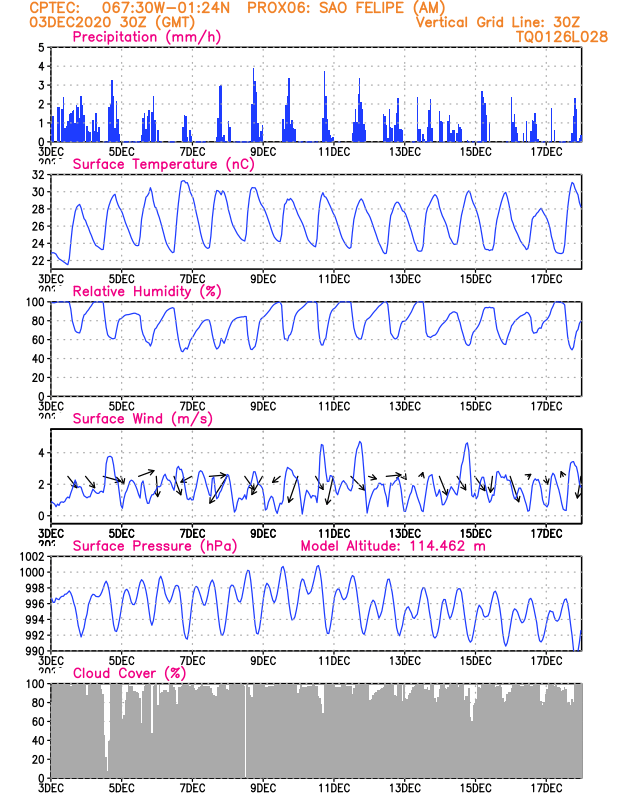Click the Surface Pressure (hPa) chart title
The image size is (618, 800).
click(x=155, y=546)
